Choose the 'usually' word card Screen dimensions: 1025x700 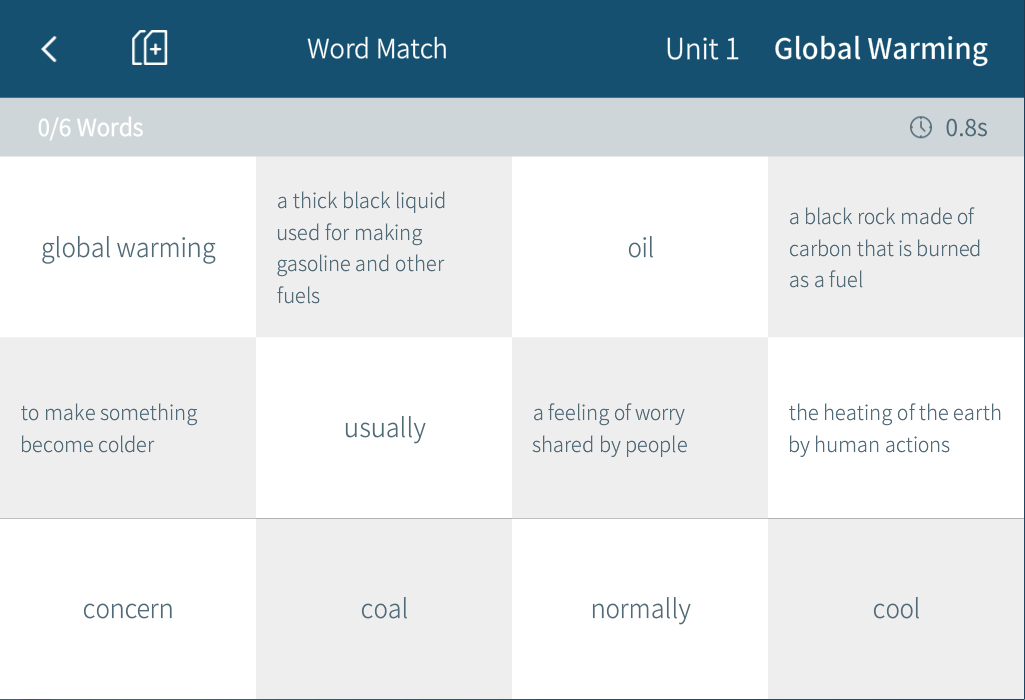(x=384, y=428)
